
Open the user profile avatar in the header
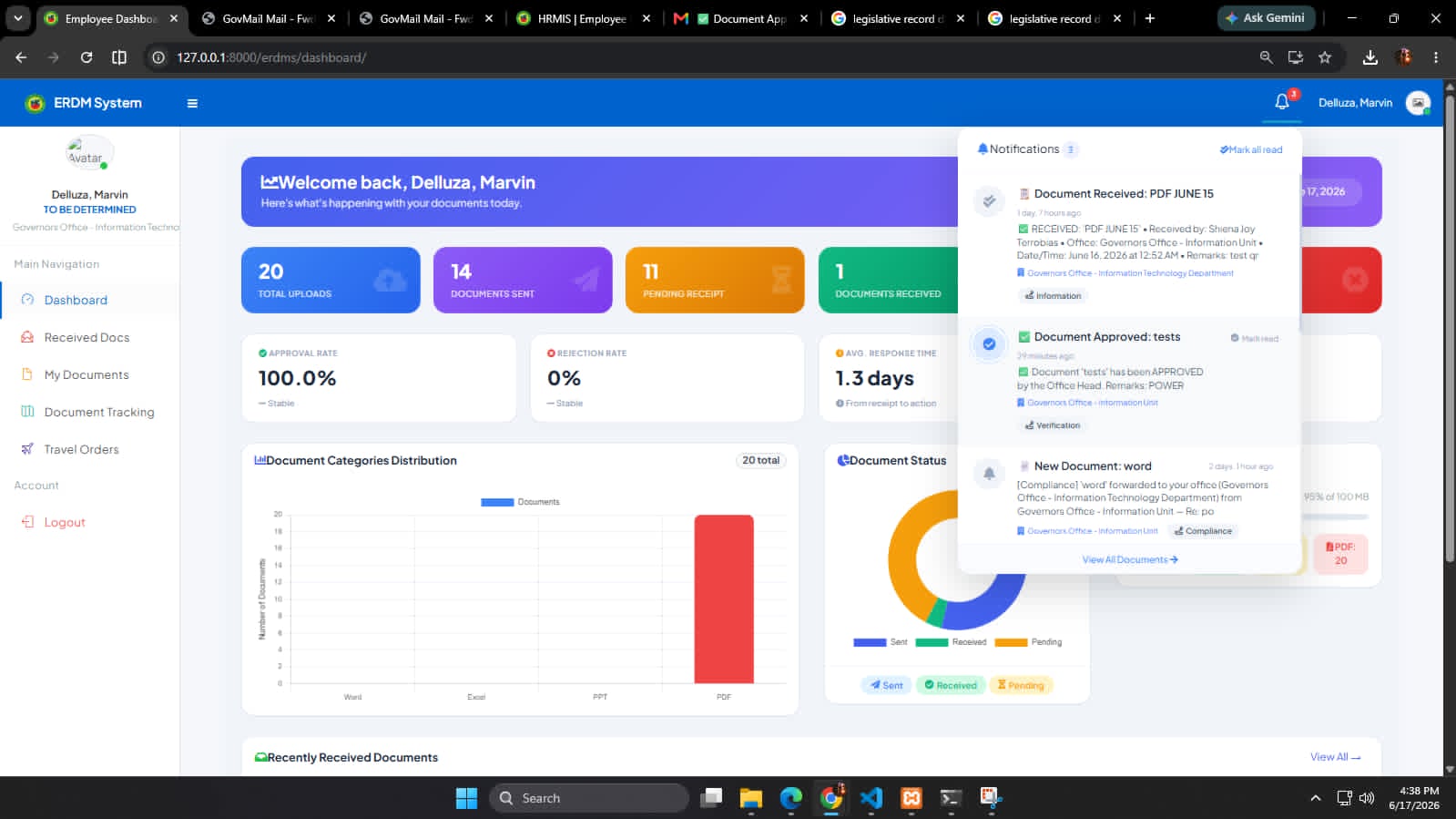coord(1418,103)
